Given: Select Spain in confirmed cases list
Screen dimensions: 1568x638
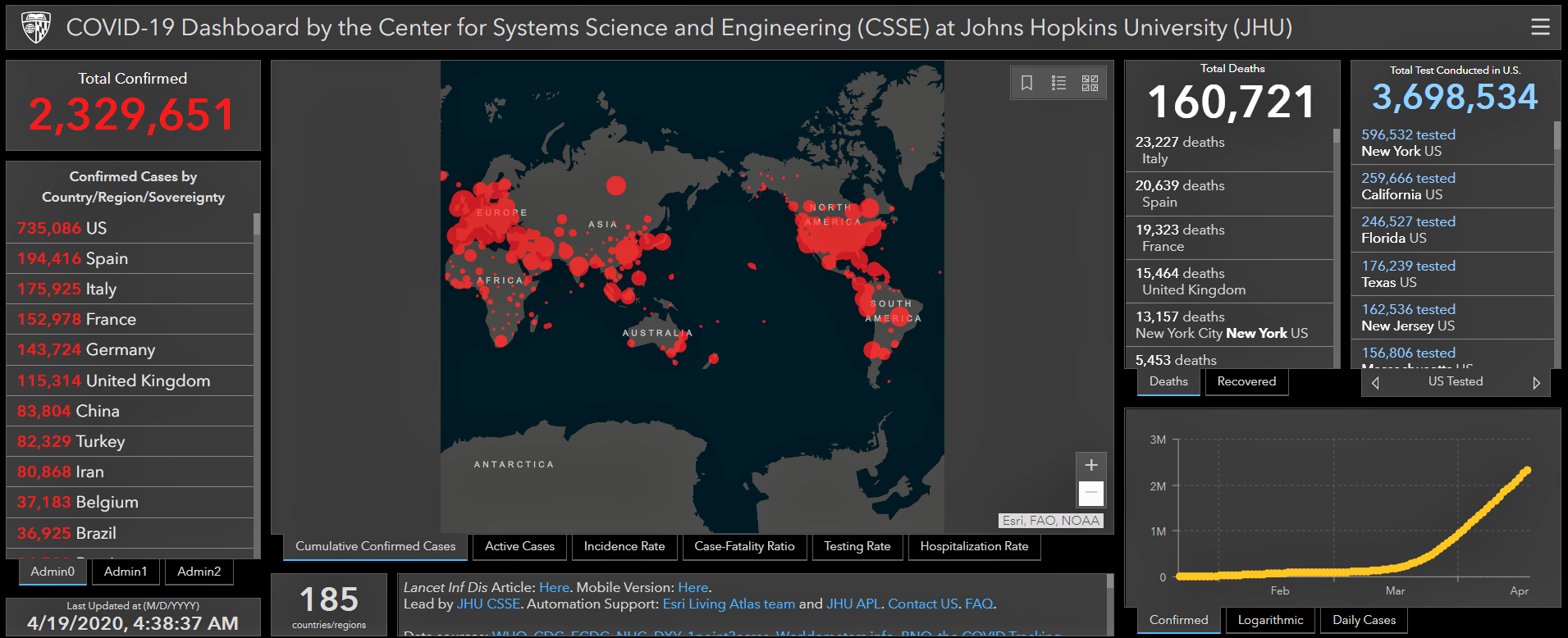Looking at the screenshot, I should pos(130,258).
